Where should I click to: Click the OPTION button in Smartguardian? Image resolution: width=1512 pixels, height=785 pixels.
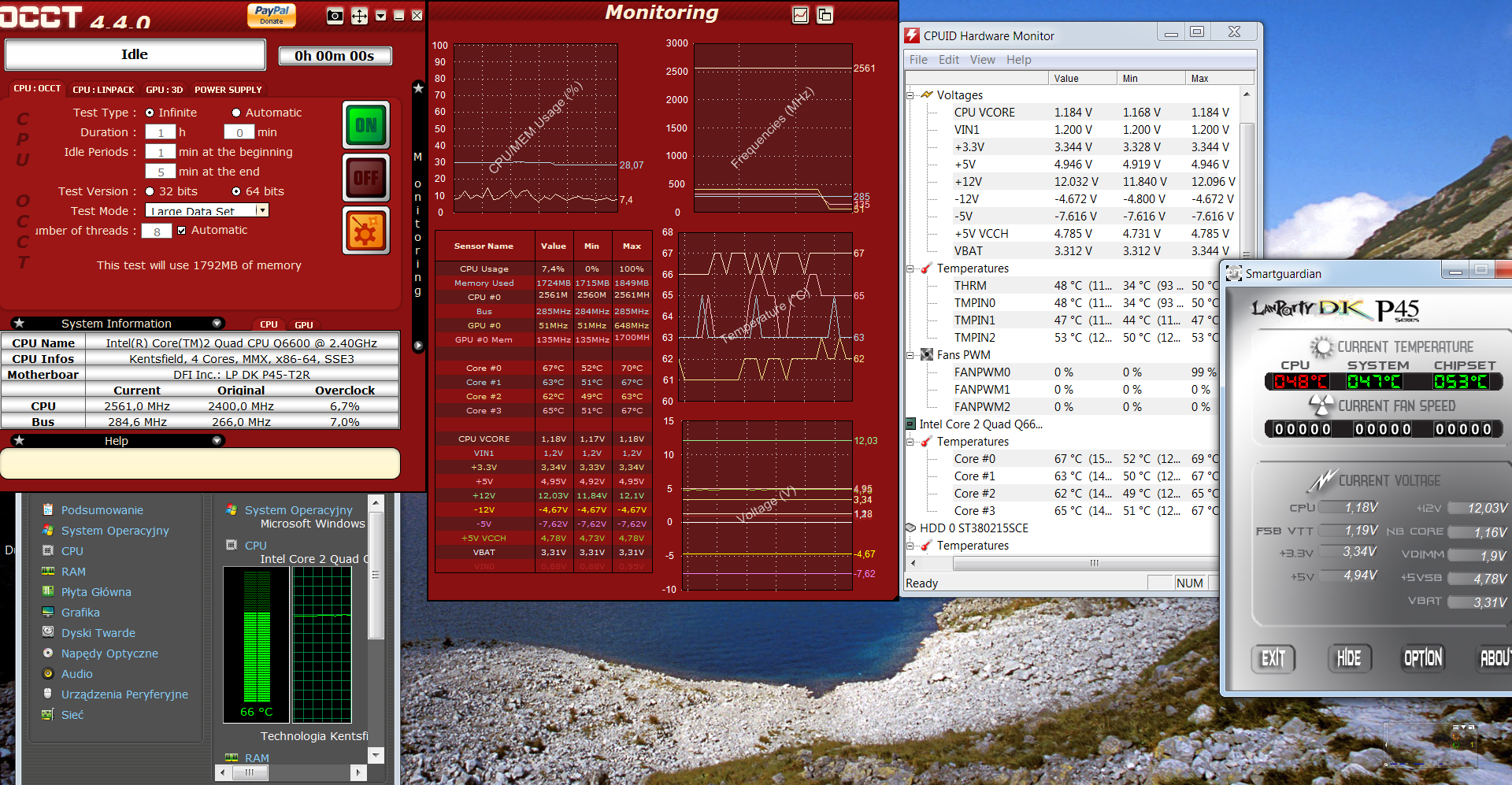click(x=1423, y=658)
